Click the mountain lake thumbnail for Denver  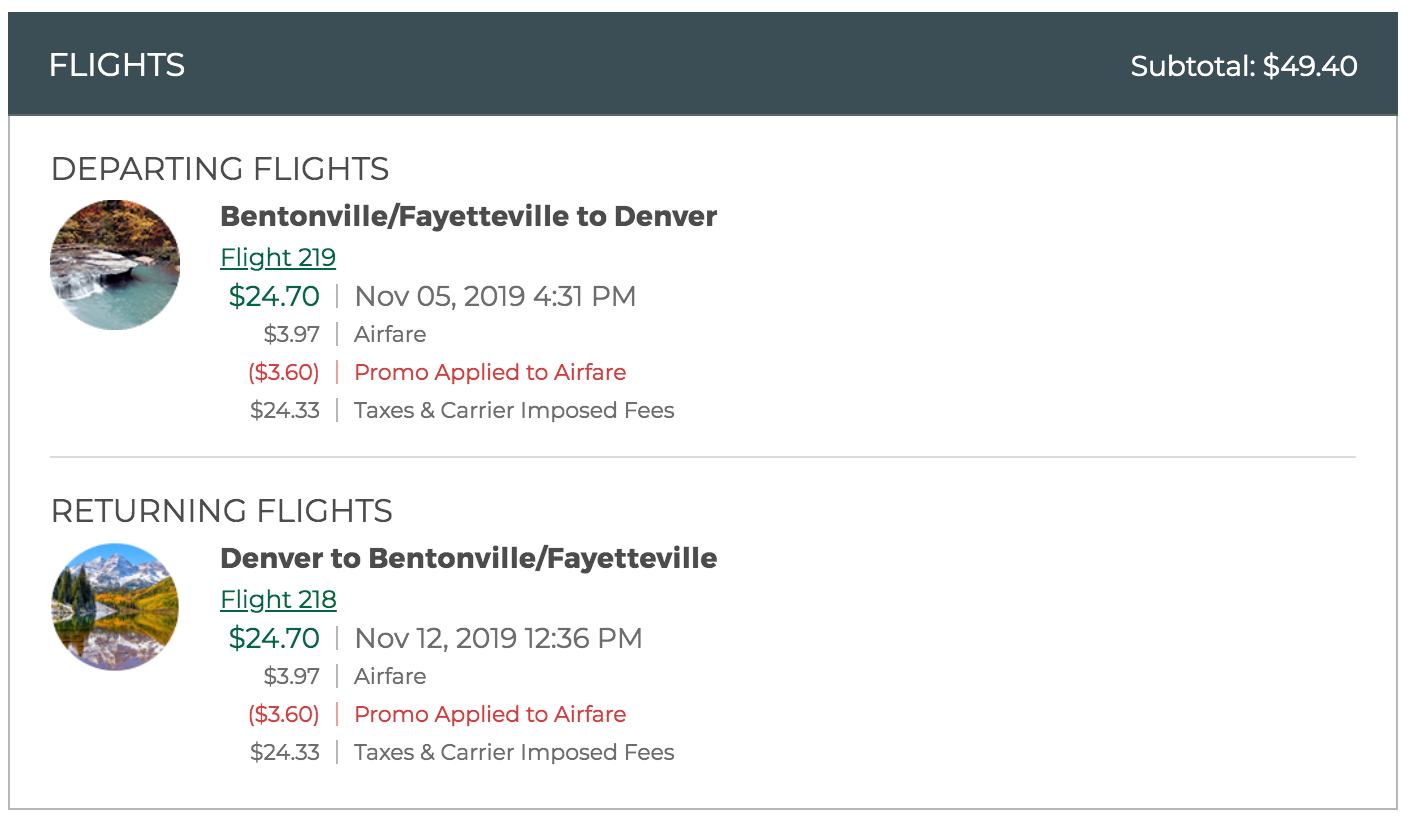pyautogui.click(x=115, y=607)
